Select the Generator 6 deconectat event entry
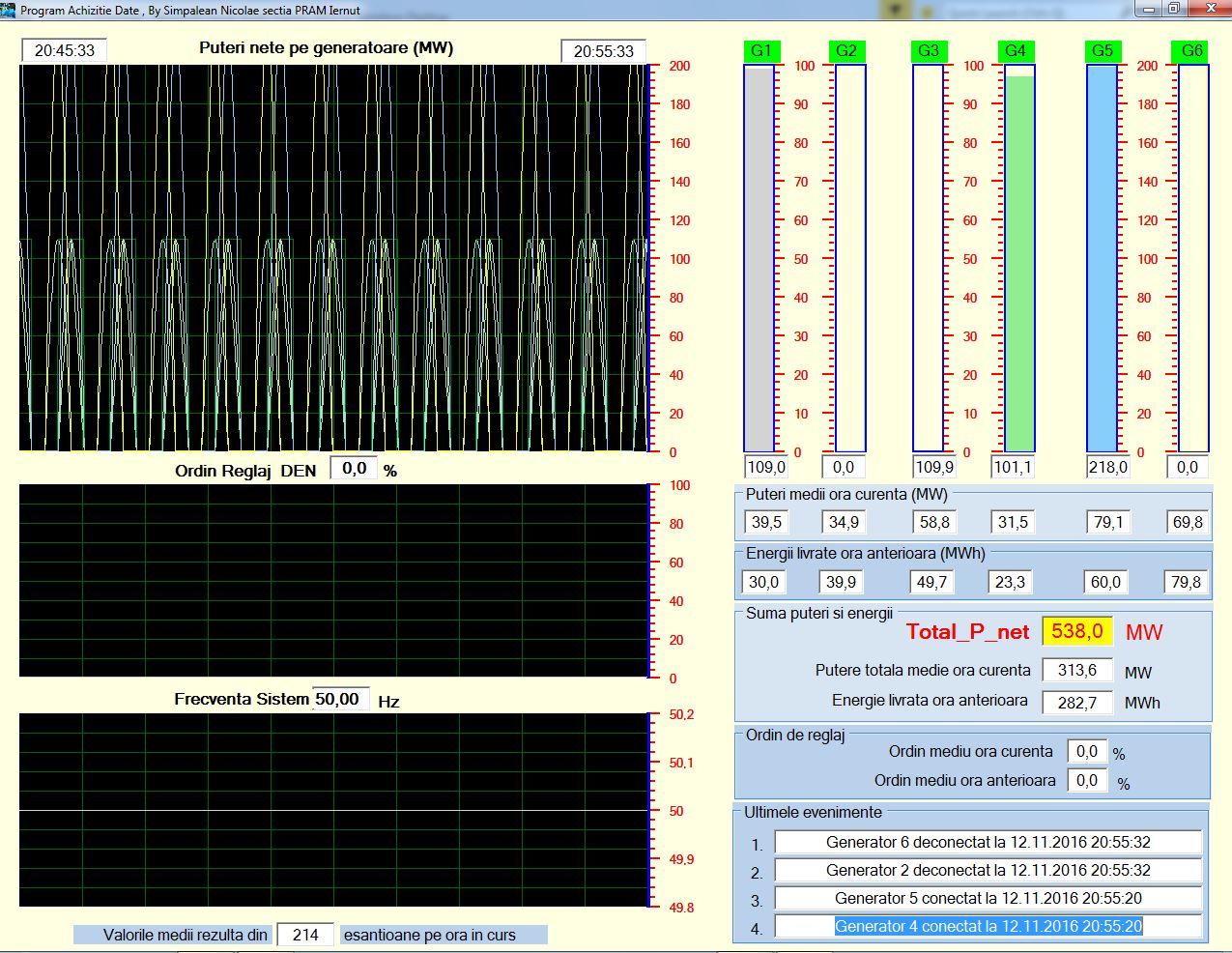1232x953 pixels. [x=988, y=843]
